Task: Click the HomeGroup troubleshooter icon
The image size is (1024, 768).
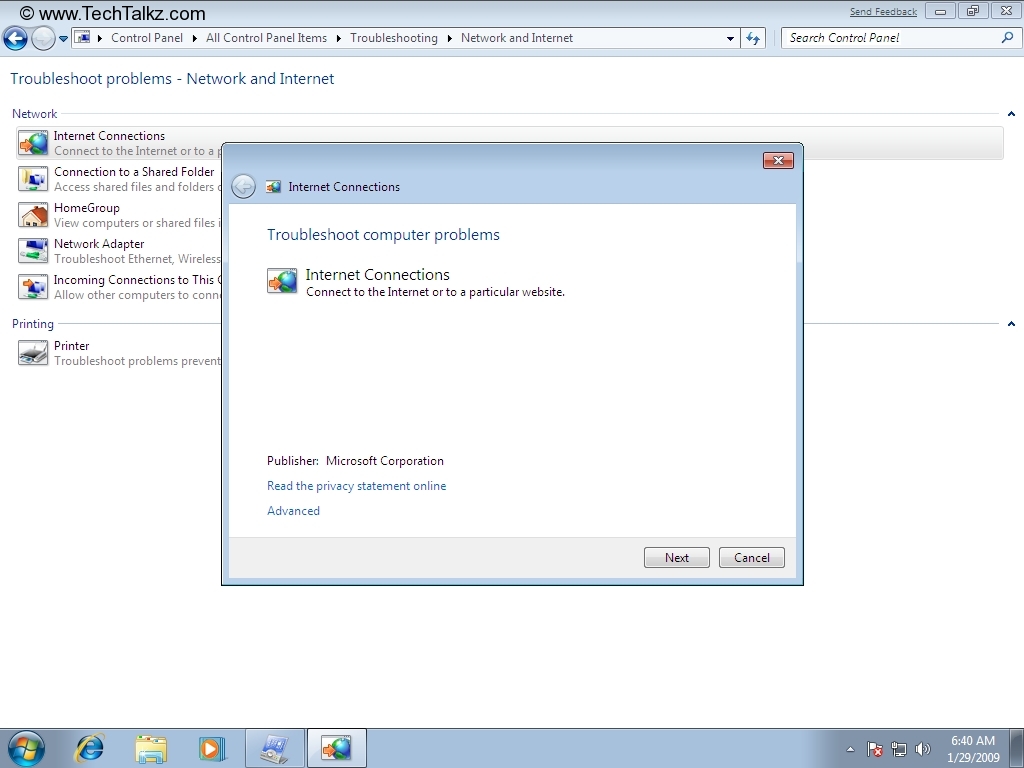Action: (33, 215)
